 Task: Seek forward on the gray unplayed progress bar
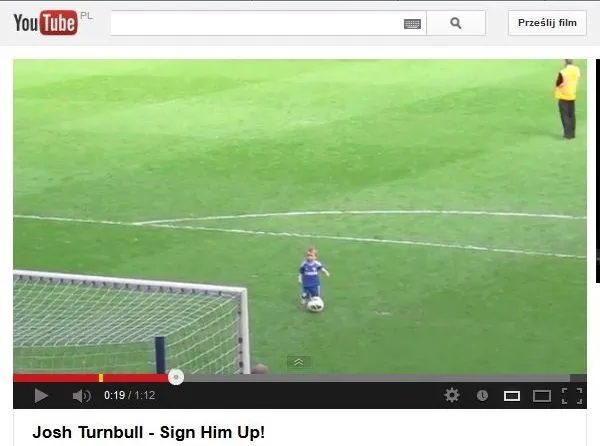pyautogui.click(x=377, y=378)
